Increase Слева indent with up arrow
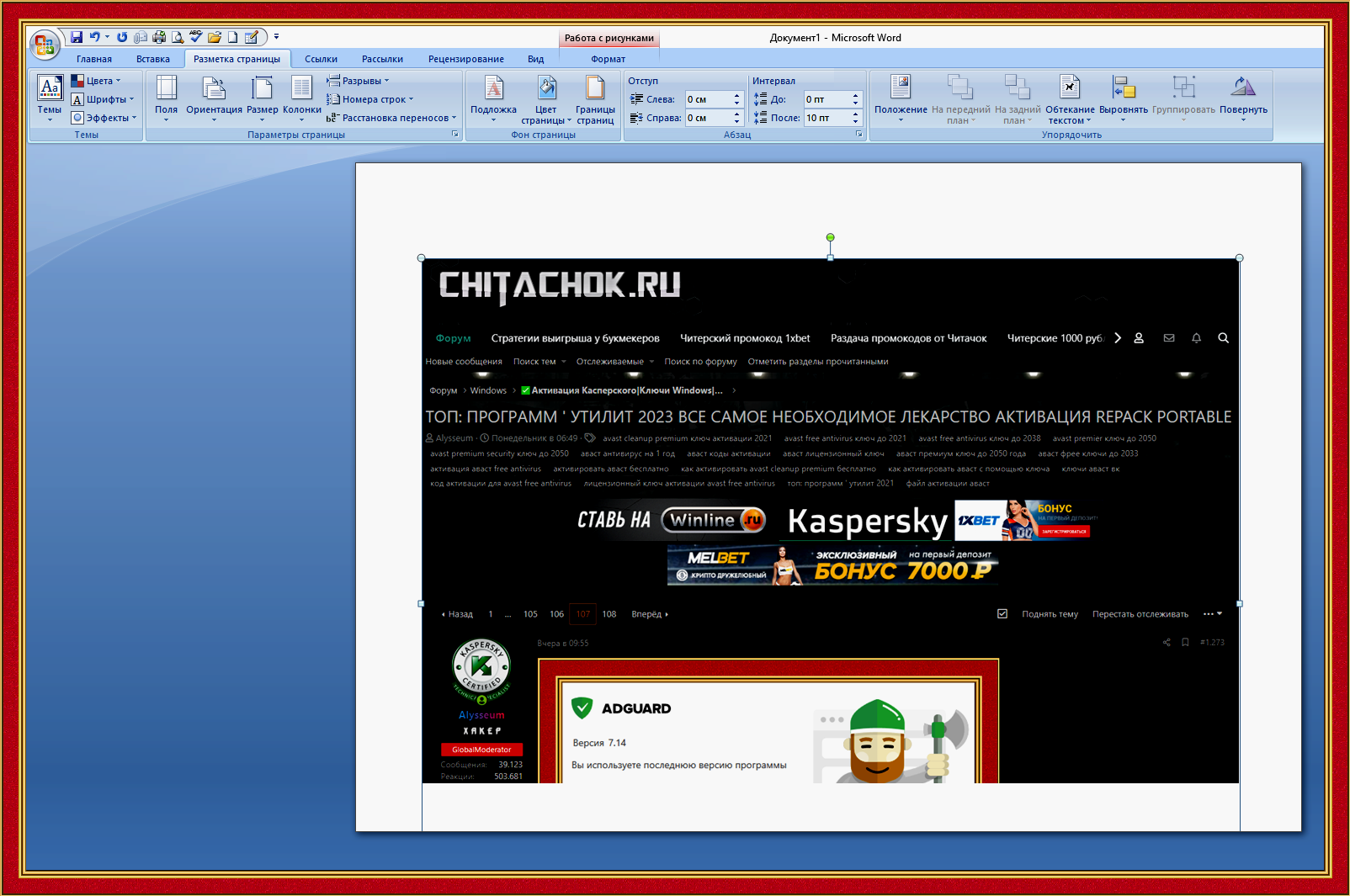The width and height of the screenshot is (1350, 896). [736, 96]
